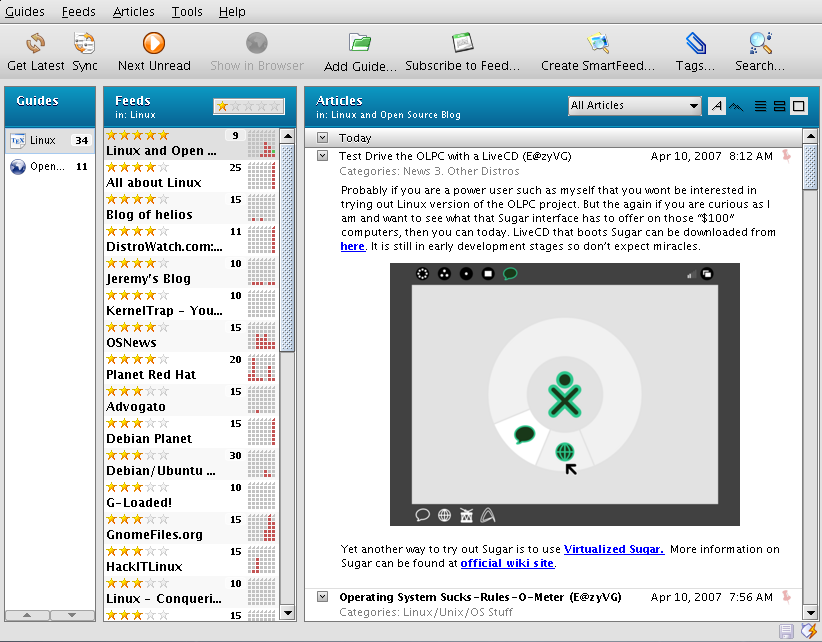Select the Debian Planet feed
Viewport: 822px width, 642px height.
[191, 431]
